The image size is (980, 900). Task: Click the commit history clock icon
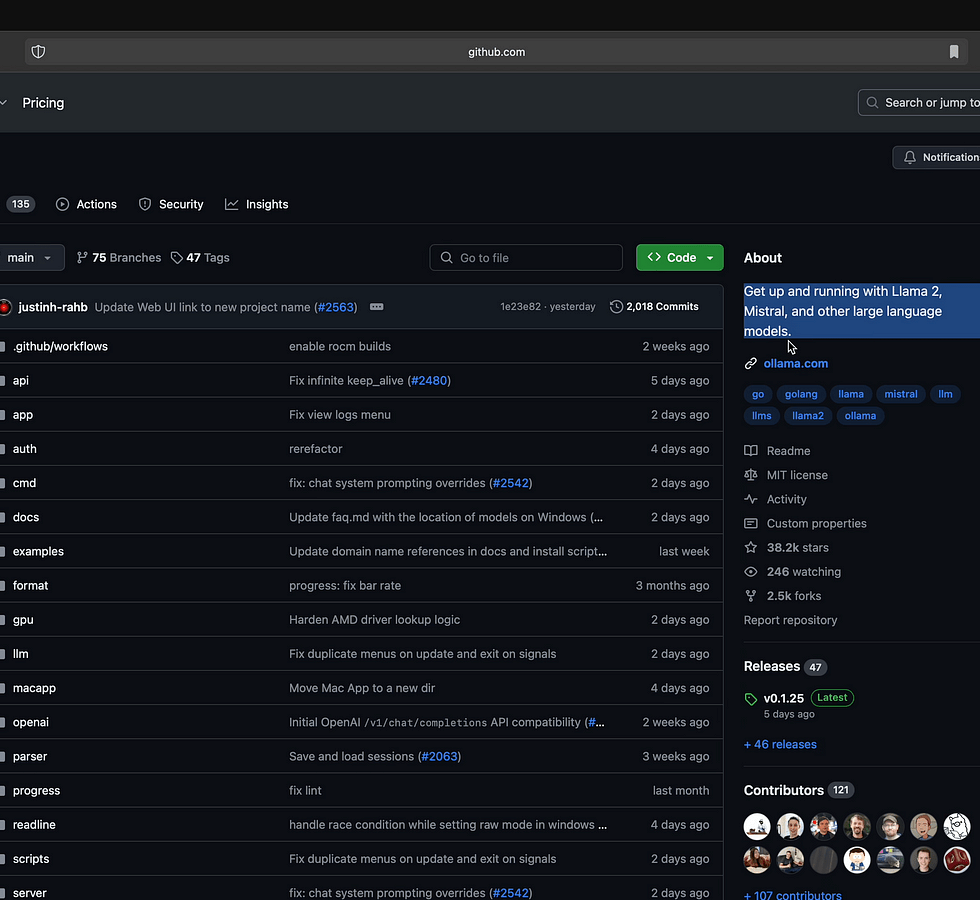click(616, 307)
